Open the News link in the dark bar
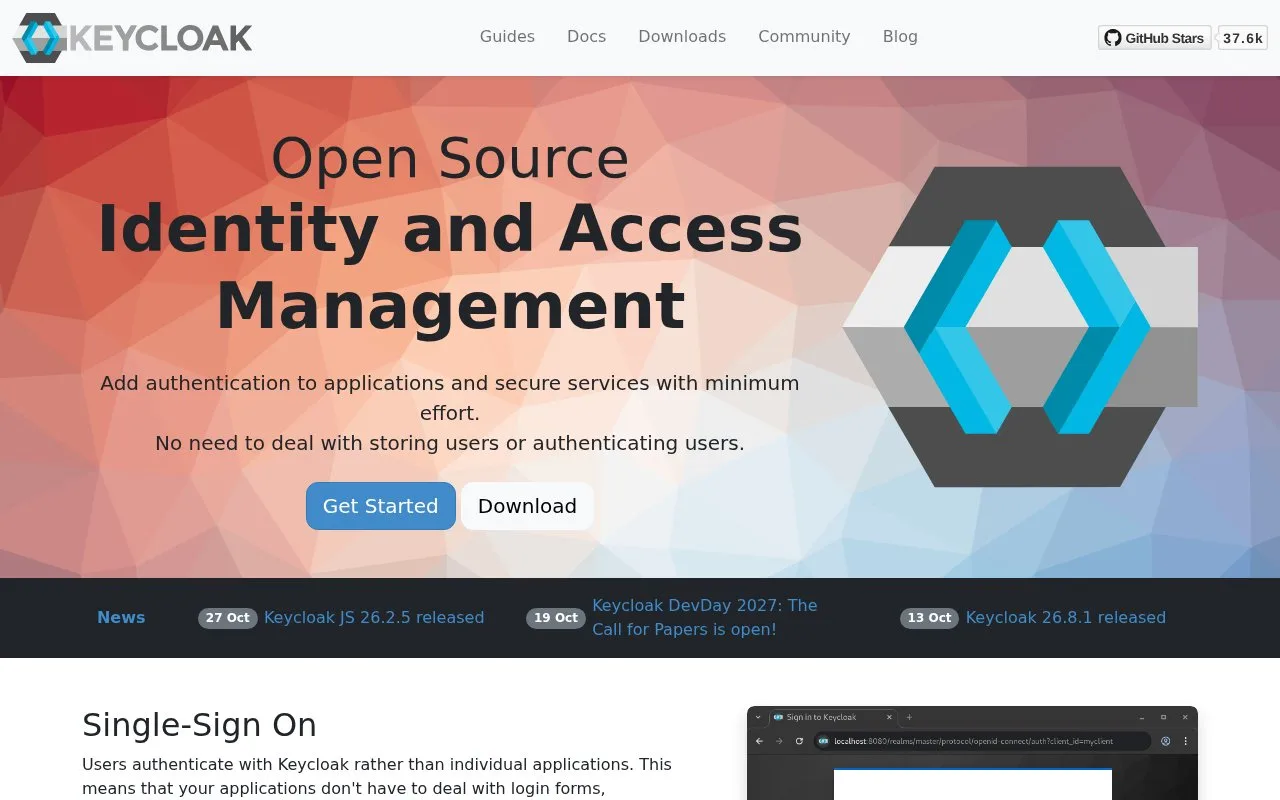The image size is (1280, 800). (121, 618)
